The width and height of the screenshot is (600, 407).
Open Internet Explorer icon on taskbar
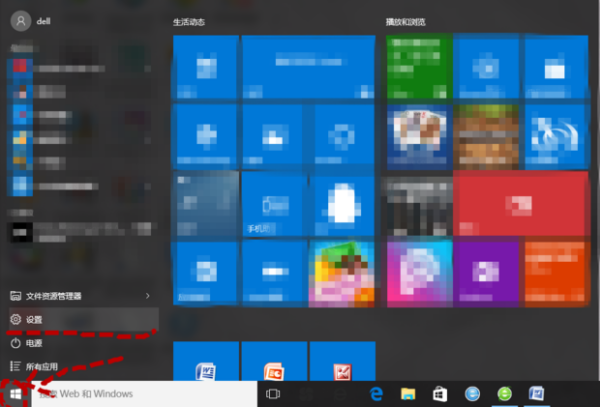(472, 394)
